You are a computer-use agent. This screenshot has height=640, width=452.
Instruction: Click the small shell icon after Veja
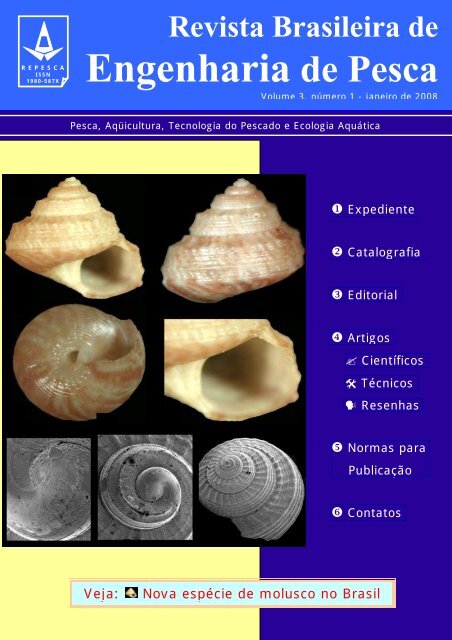pos(131,593)
